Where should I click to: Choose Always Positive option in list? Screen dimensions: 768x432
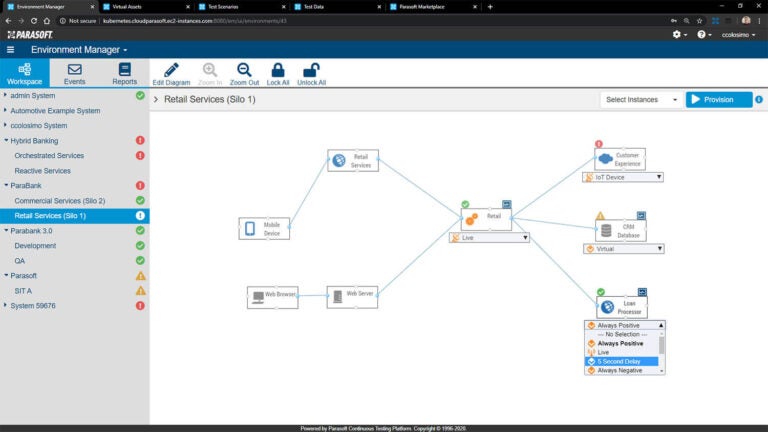[622, 343]
